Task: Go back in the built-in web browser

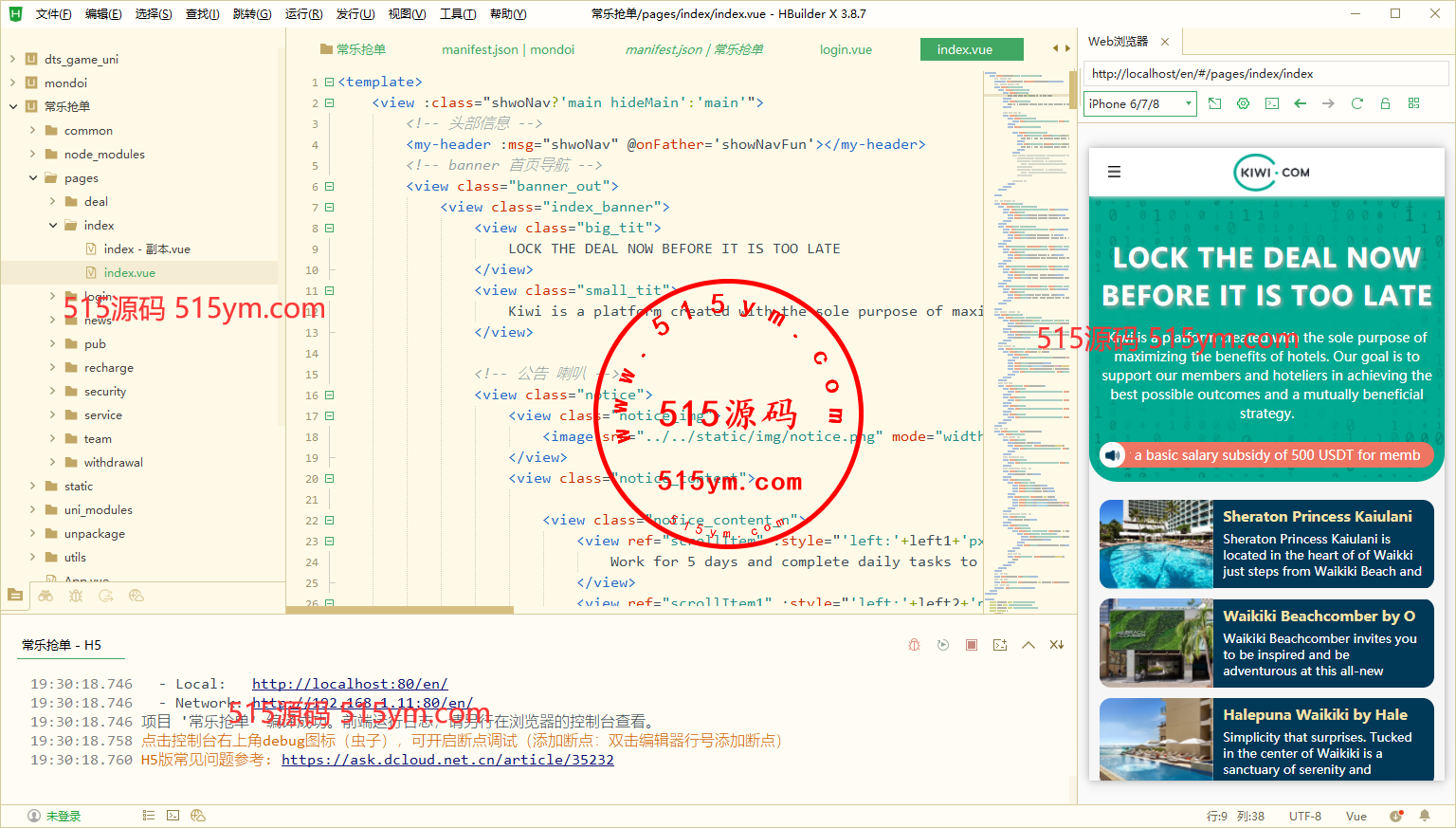Action: 1300,103
